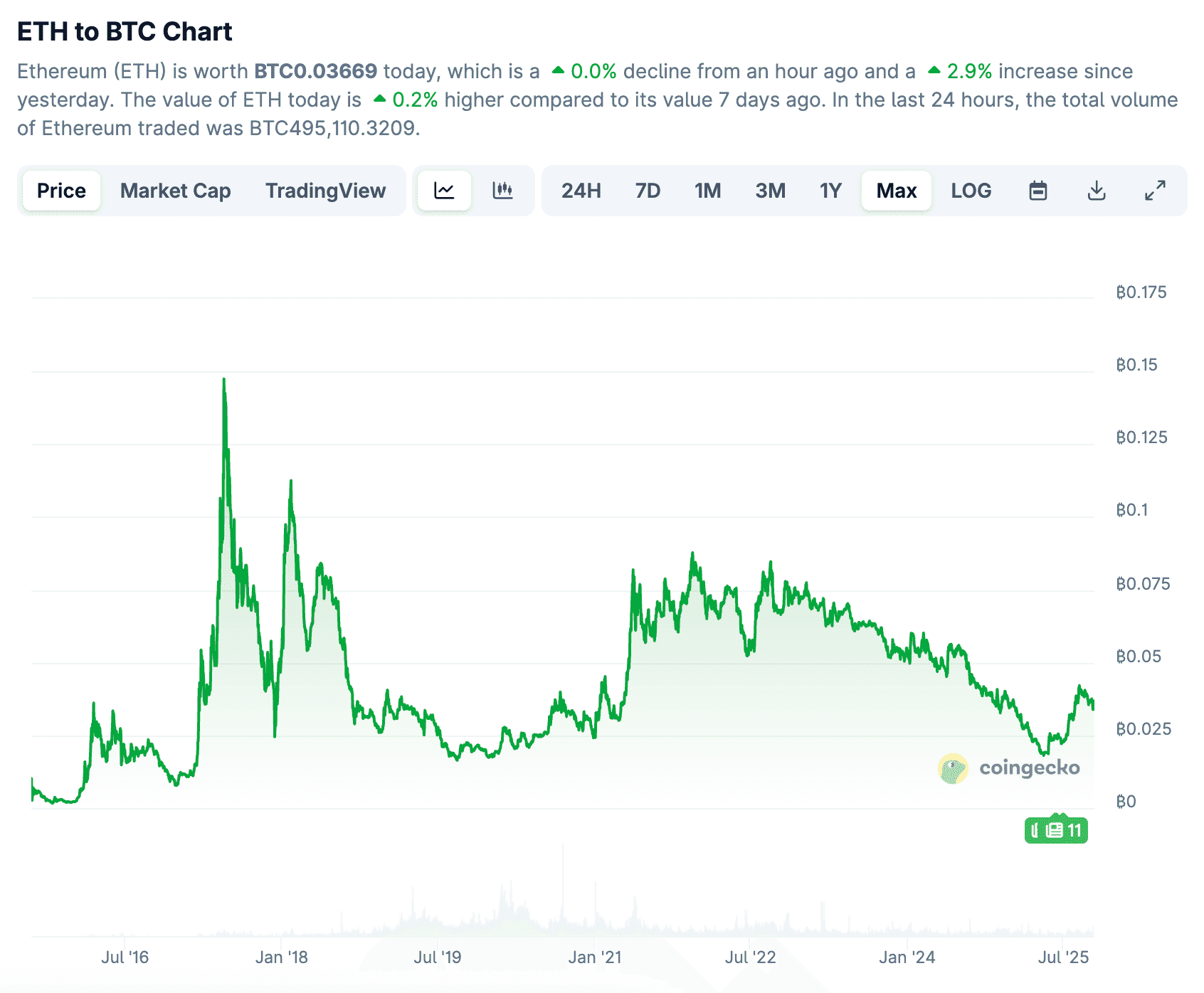Click the Jul '25 label on time axis
1204x993 pixels.
coord(1063,957)
